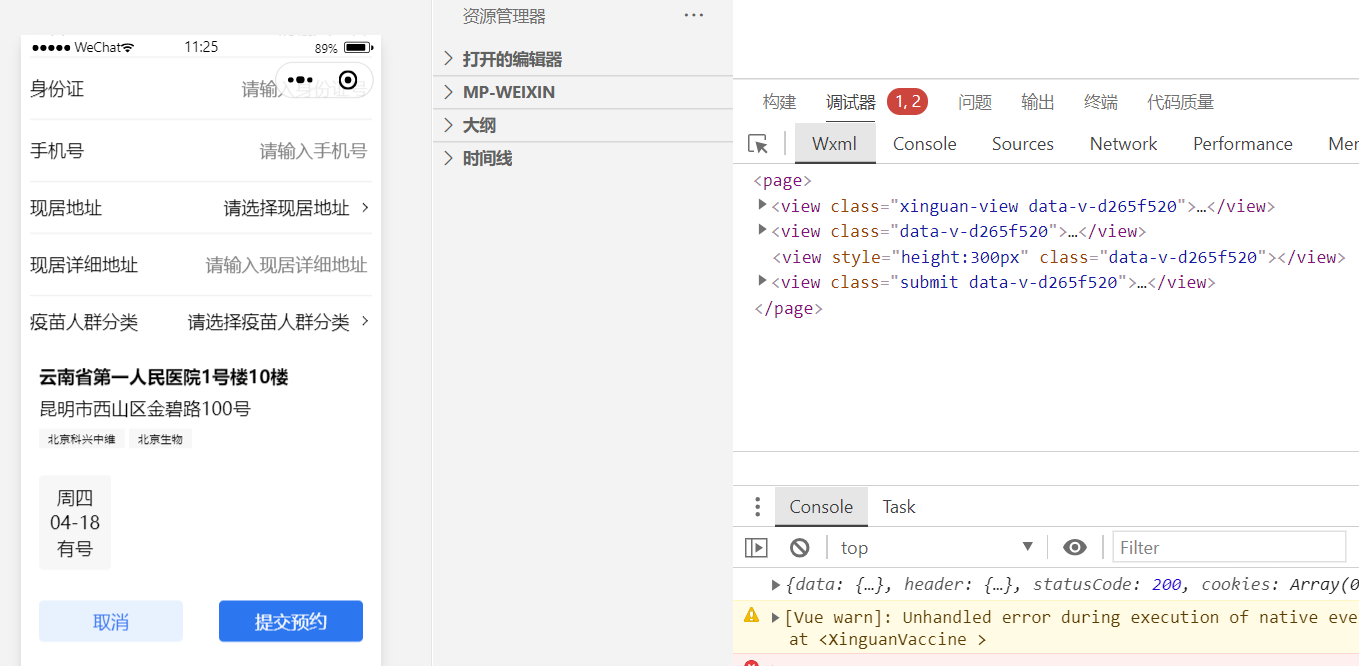The width and height of the screenshot is (1359, 666).
Task: Open the top JavaScript context dropdown
Action: (x=937, y=547)
